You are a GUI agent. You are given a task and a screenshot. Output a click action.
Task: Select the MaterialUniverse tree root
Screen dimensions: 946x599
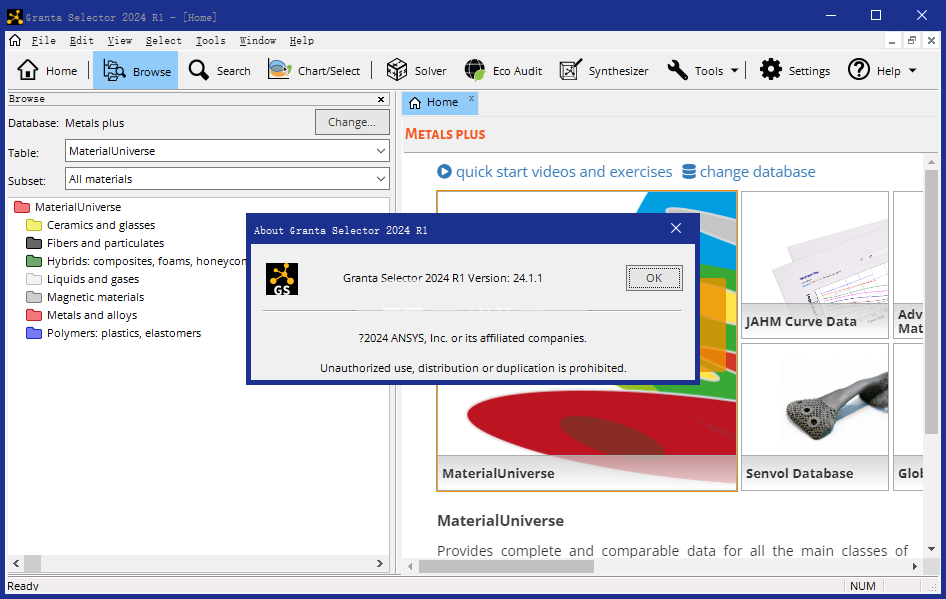(78, 207)
